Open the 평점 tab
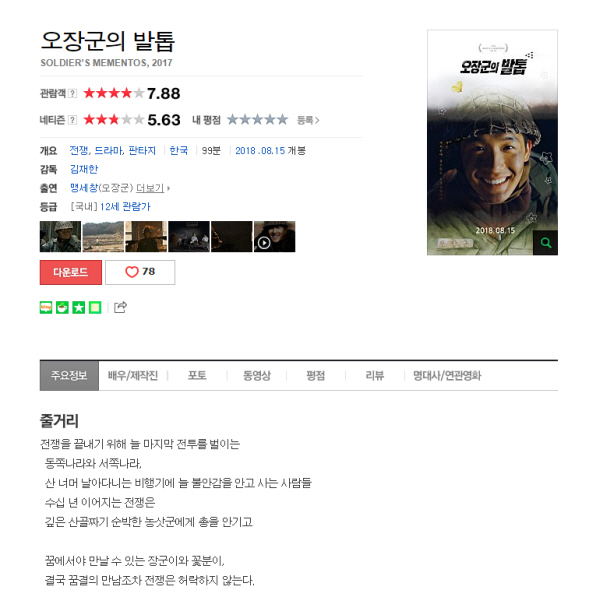 (x=316, y=376)
